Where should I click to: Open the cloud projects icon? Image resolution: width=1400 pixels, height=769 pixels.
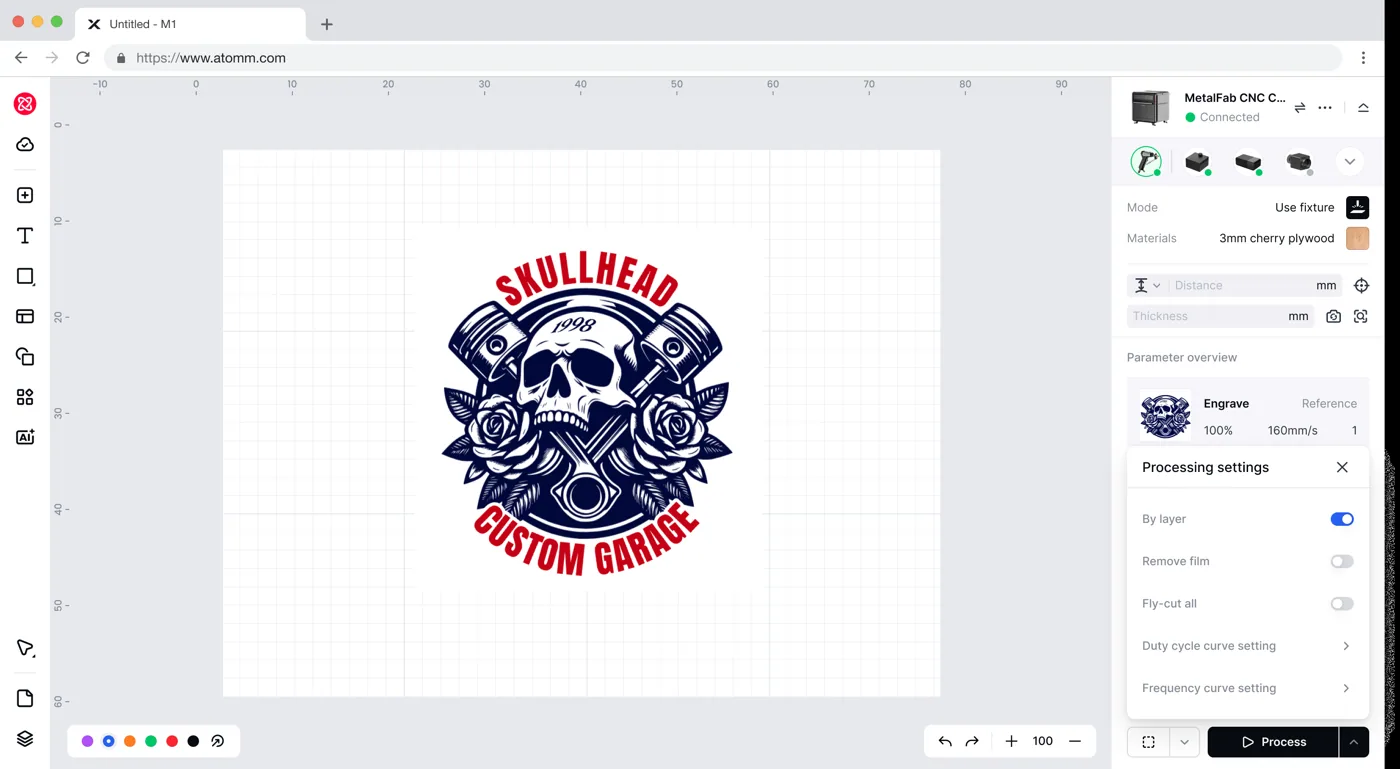[25, 145]
